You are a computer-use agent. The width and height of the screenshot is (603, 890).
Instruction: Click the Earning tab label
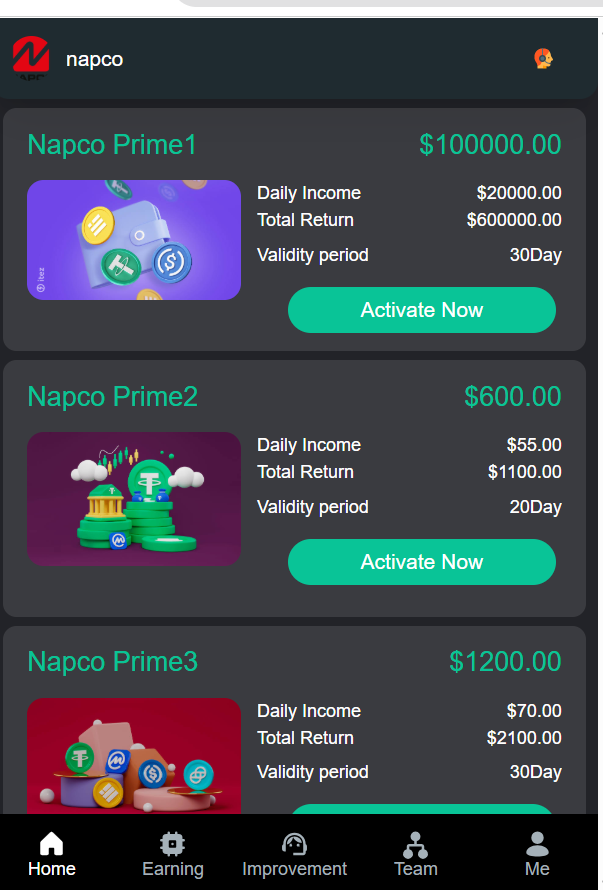click(x=172, y=869)
